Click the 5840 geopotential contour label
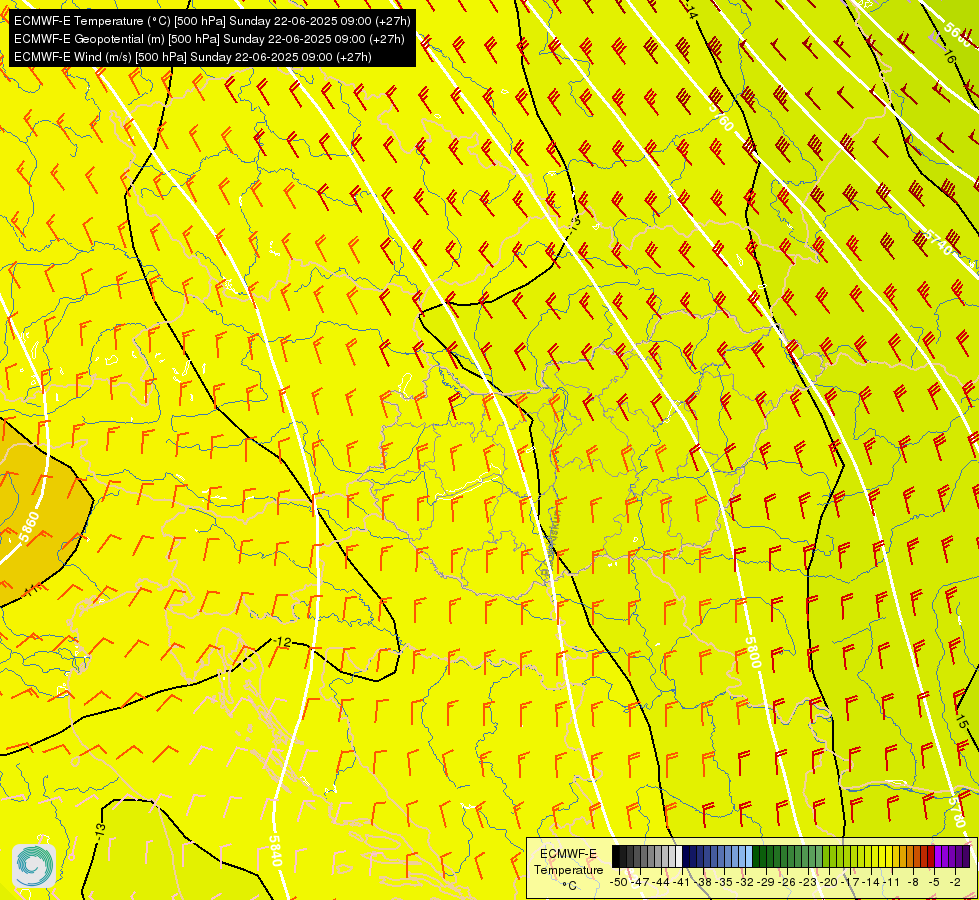The width and height of the screenshot is (979, 900). pyautogui.click(x=276, y=851)
